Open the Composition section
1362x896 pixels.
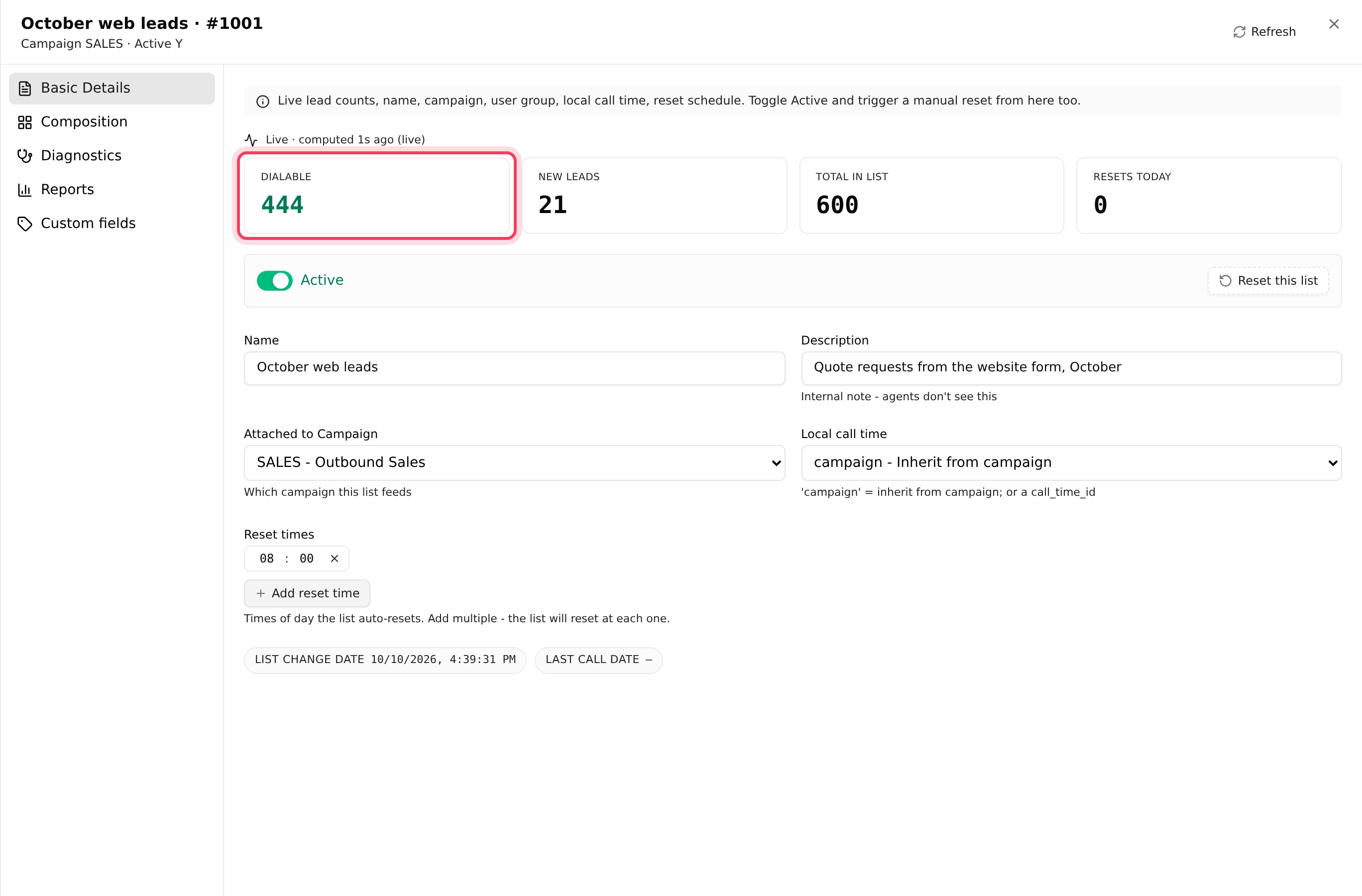coord(112,122)
